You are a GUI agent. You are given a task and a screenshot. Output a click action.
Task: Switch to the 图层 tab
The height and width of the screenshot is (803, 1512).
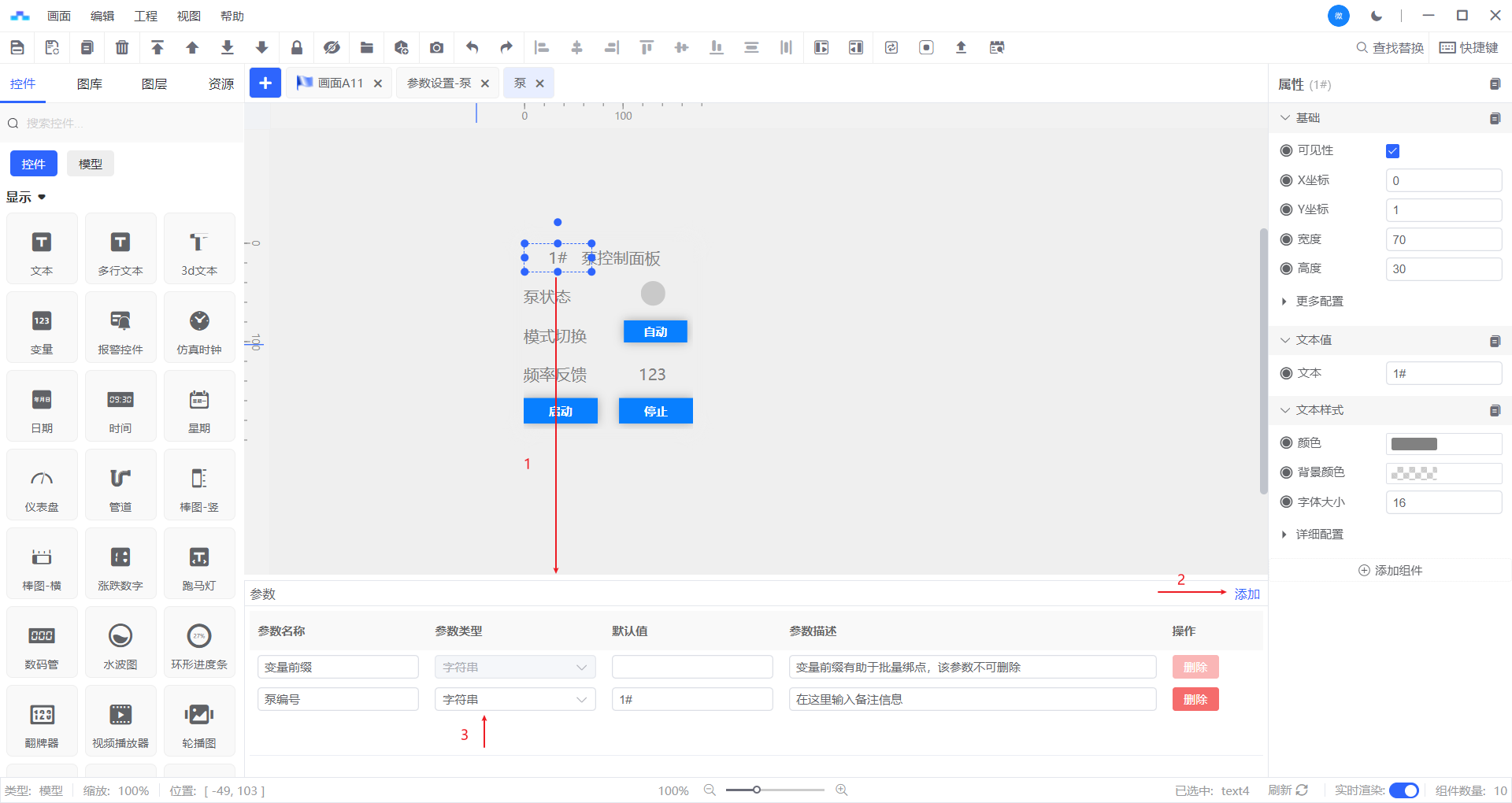click(154, 84)
